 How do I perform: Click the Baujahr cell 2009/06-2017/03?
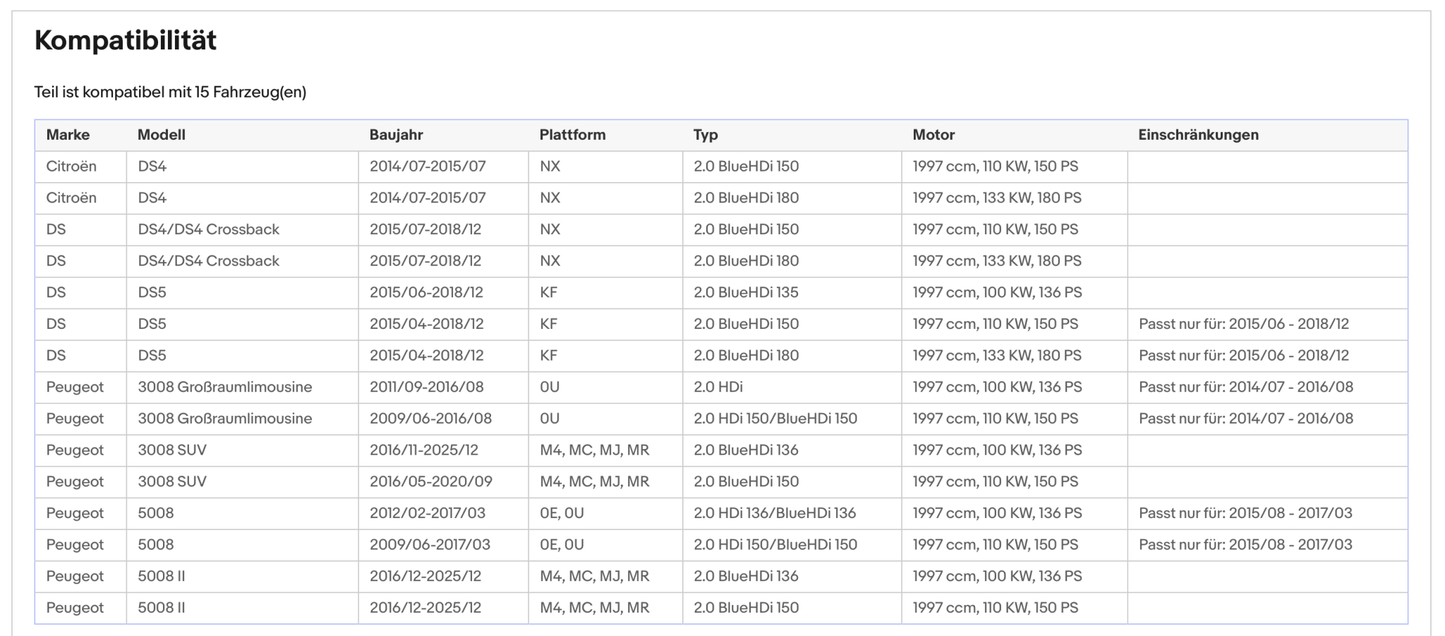click(430, 545)
